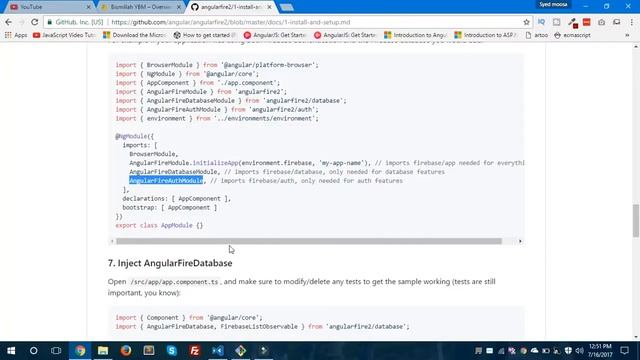This screenshot has width=640, height=360.
Task: Click the AngularFireDatabaseModule imports entry
Action: [173, 172]
